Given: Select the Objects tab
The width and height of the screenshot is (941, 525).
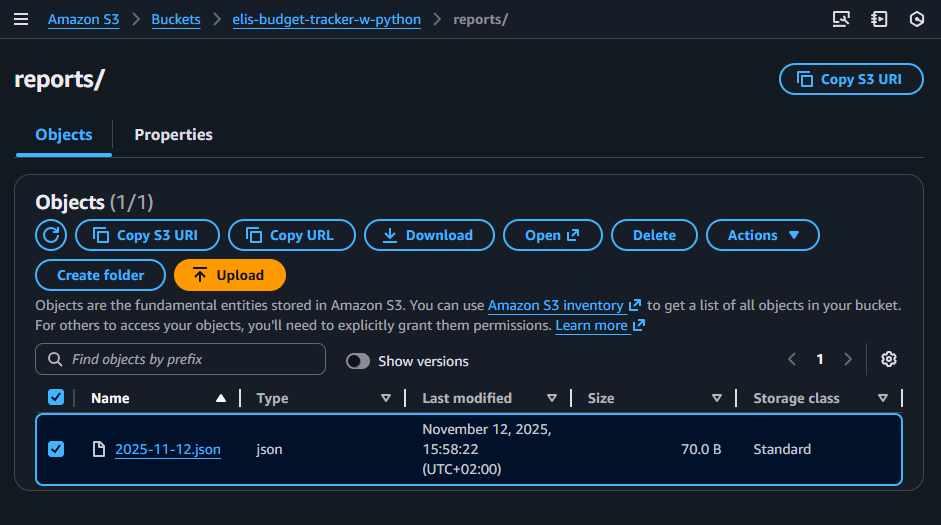Looking at the screenshot, I should (64, 135).
